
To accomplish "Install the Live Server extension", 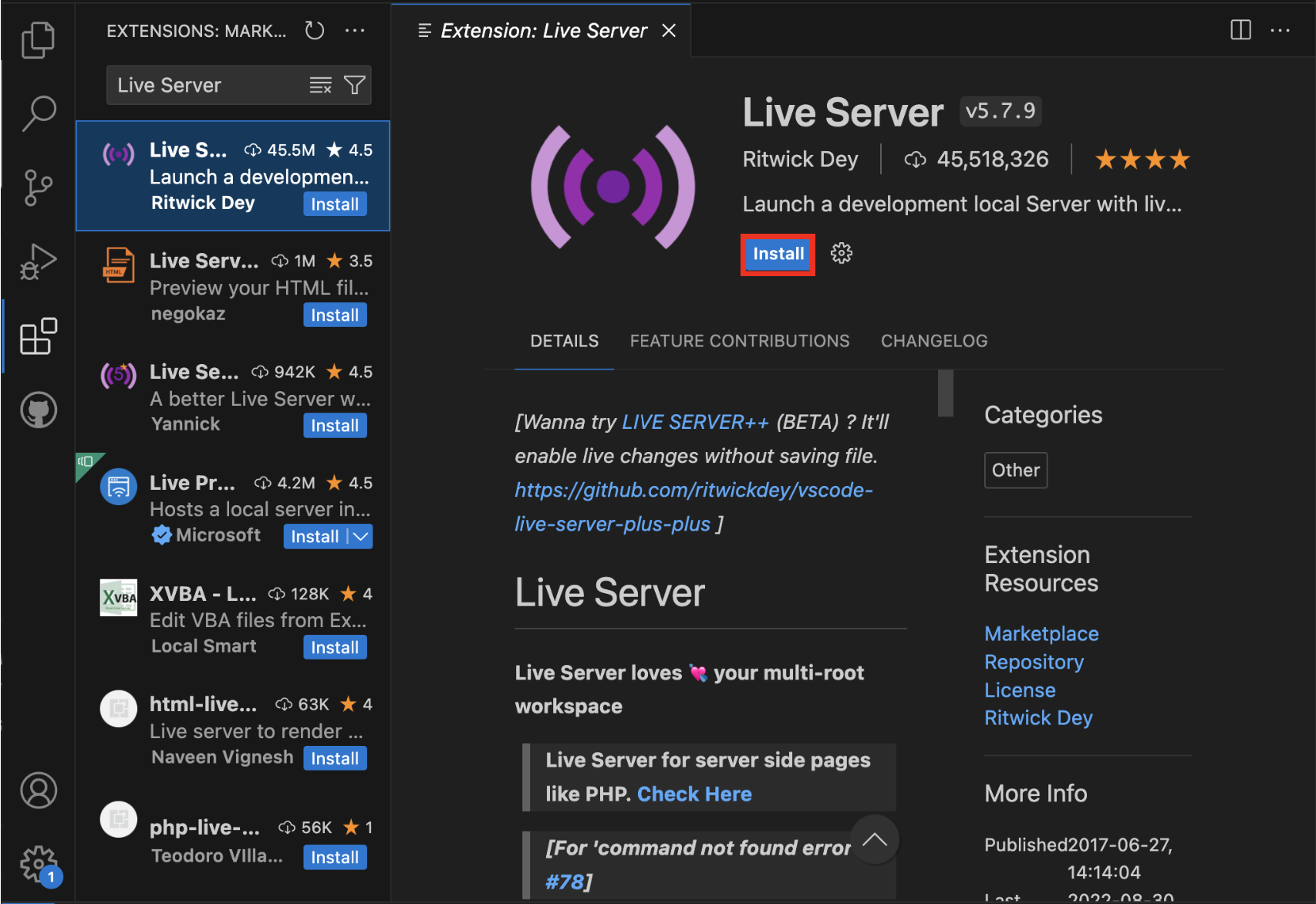I will click(x=777, y=253).
